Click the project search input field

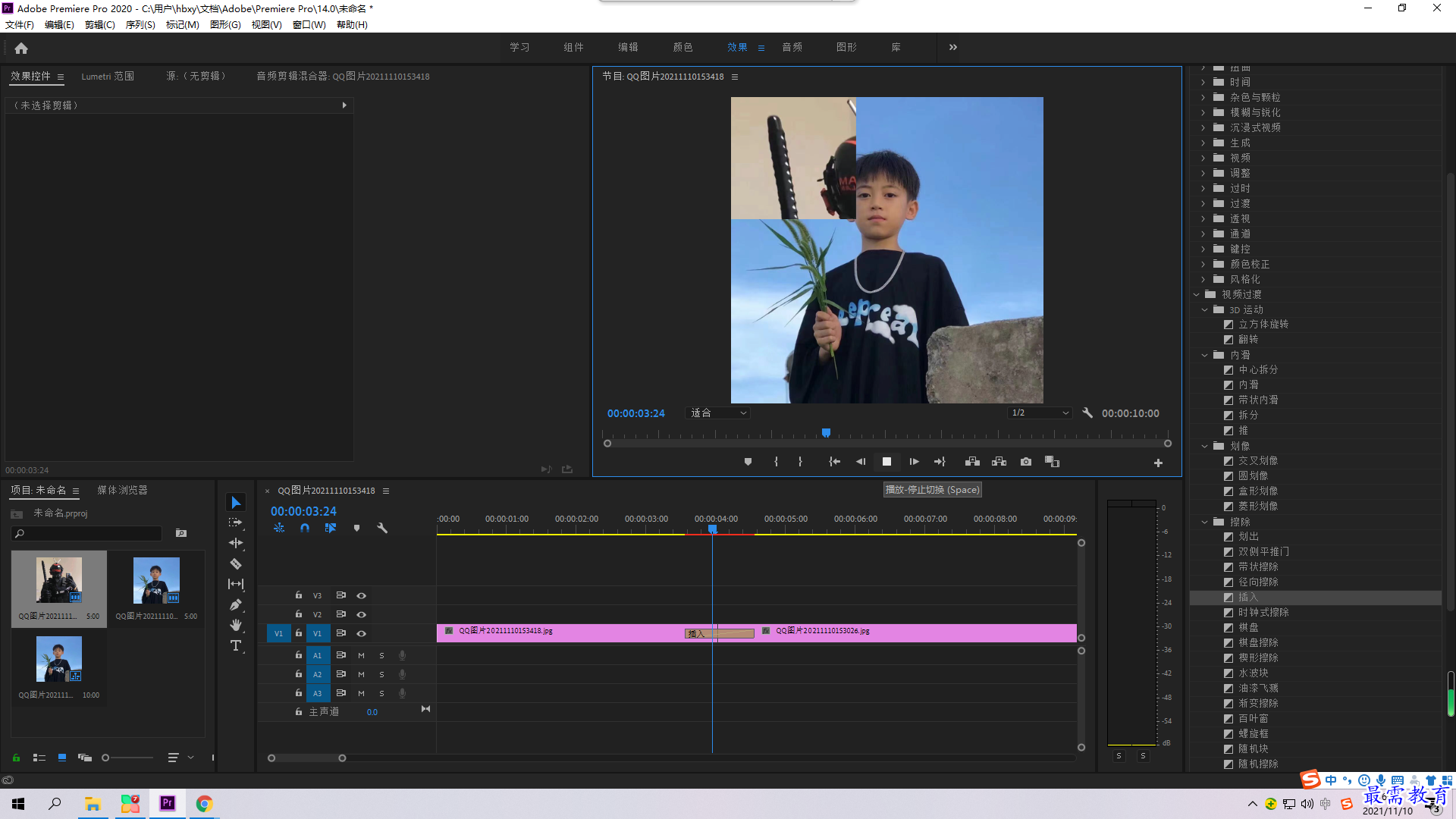pos(87,534)
